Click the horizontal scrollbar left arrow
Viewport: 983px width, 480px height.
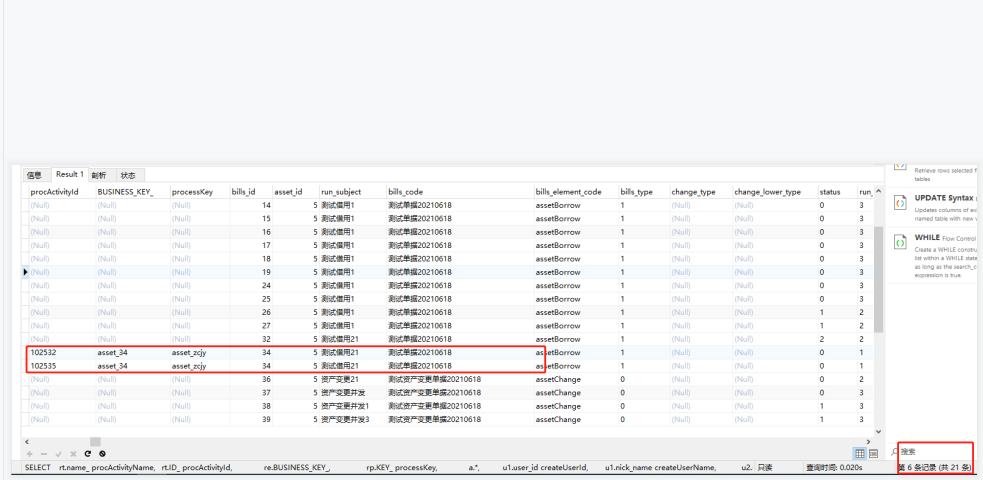click(26, 442)
